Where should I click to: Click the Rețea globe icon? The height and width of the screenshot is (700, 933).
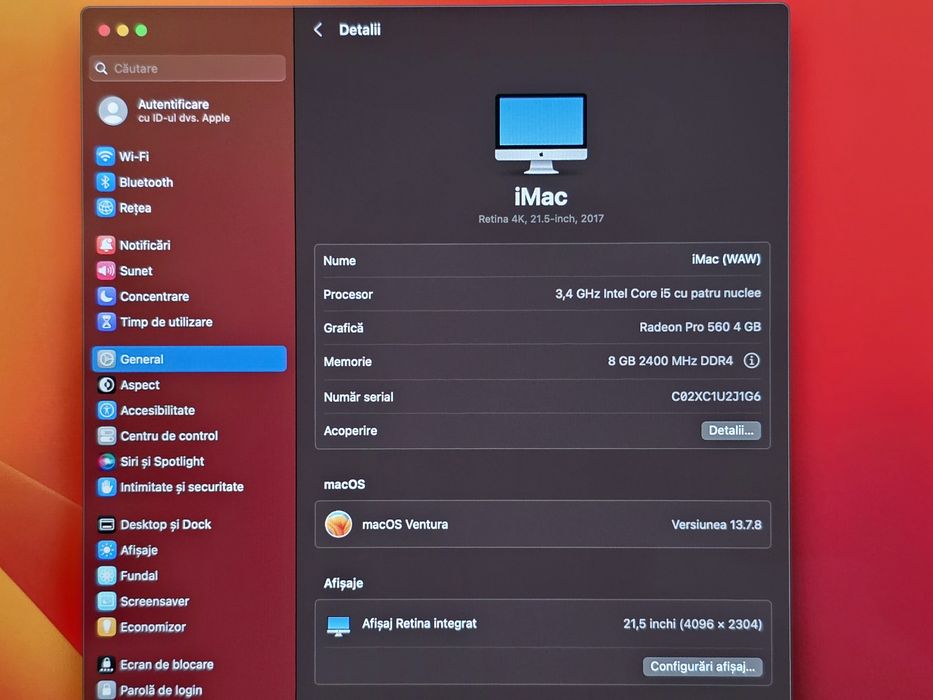[105, 208]
